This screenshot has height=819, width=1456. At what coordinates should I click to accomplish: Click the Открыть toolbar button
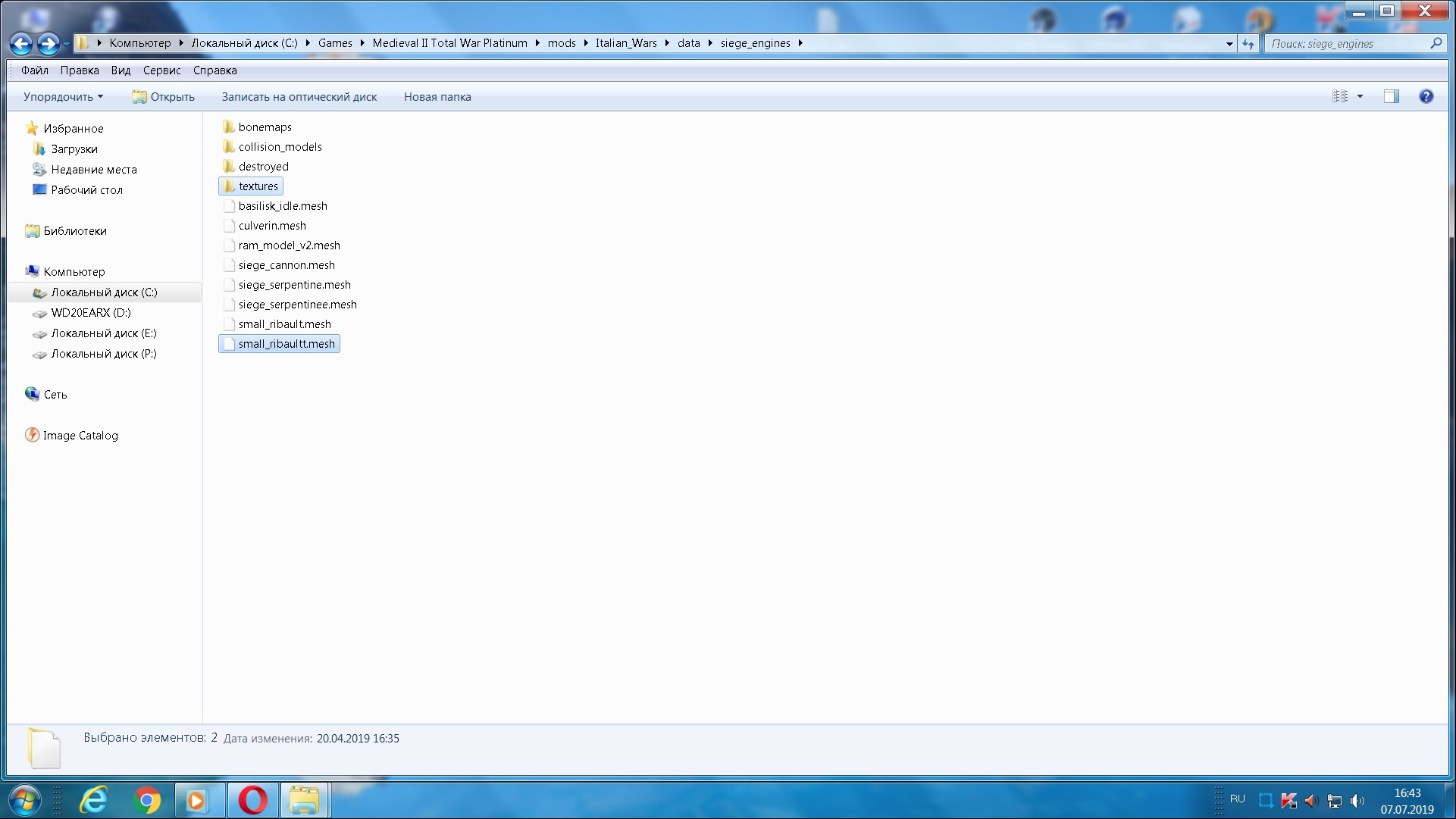click(x=163, y=97)
